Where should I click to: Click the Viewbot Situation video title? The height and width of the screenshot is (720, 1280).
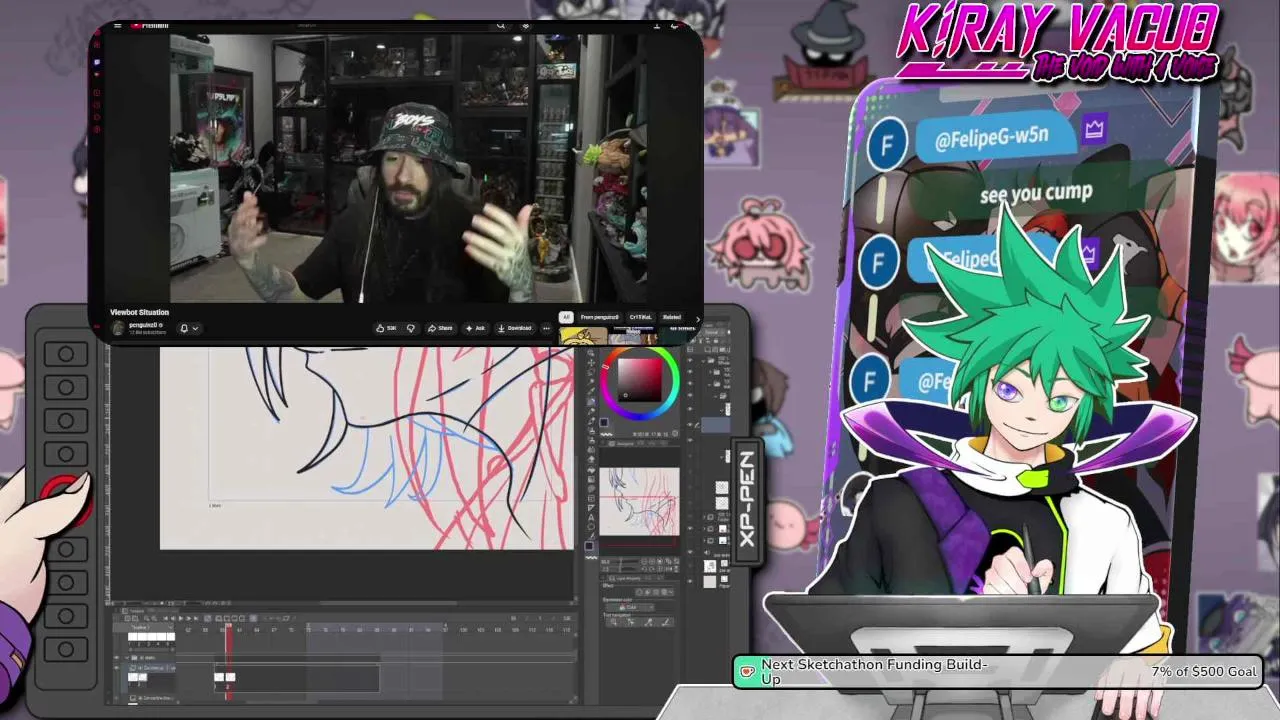point(140,312)
